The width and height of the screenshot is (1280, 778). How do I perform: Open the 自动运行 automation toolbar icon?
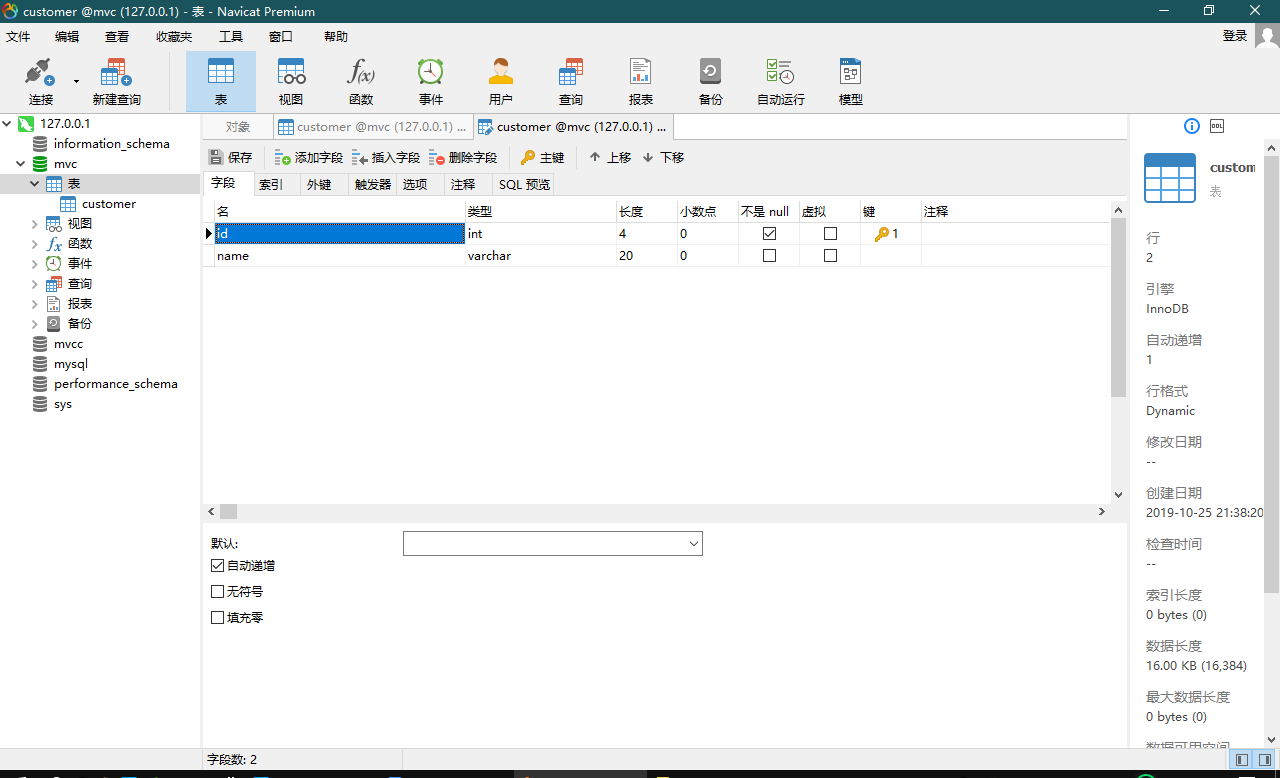point(781,82)
